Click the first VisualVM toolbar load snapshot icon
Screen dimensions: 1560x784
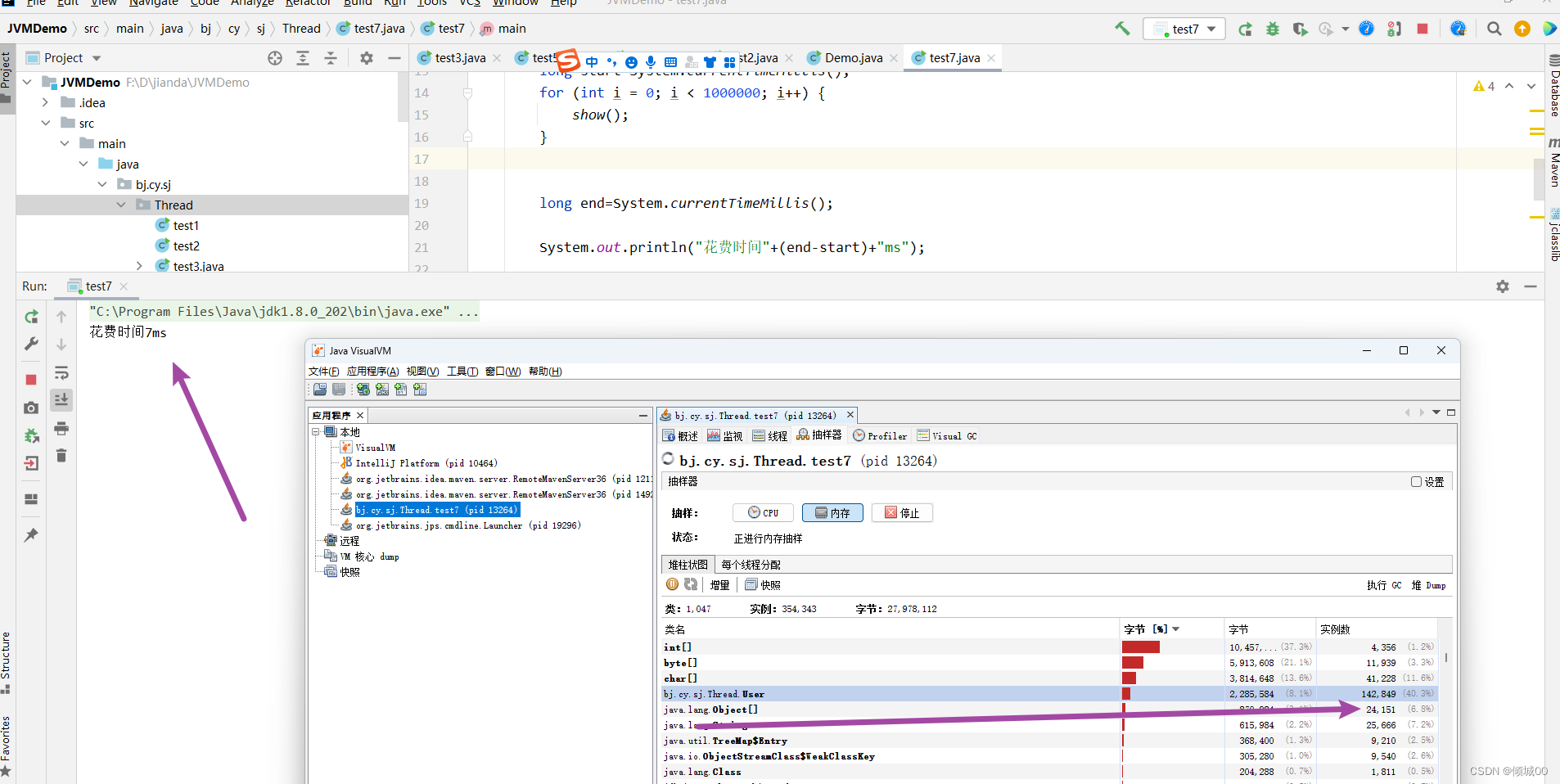point(320,390)
